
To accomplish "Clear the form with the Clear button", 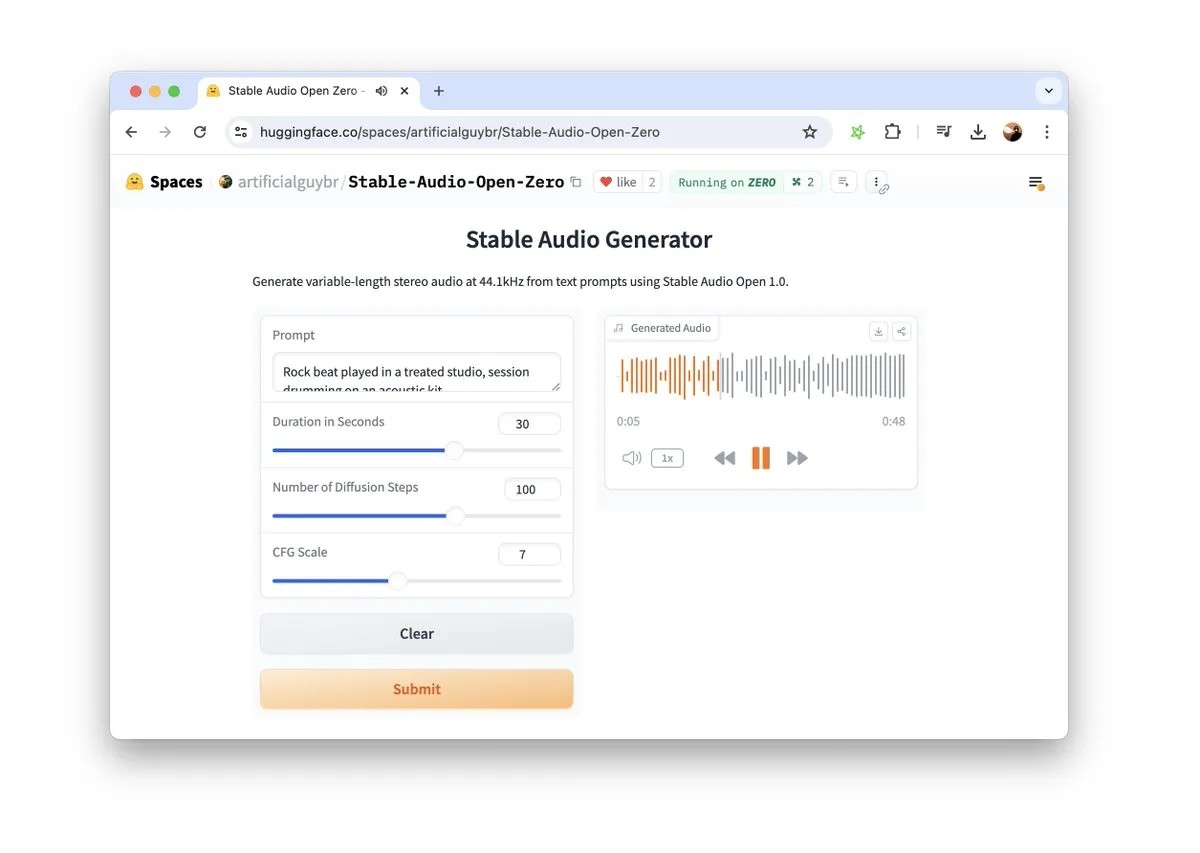I will pos(416,633).
